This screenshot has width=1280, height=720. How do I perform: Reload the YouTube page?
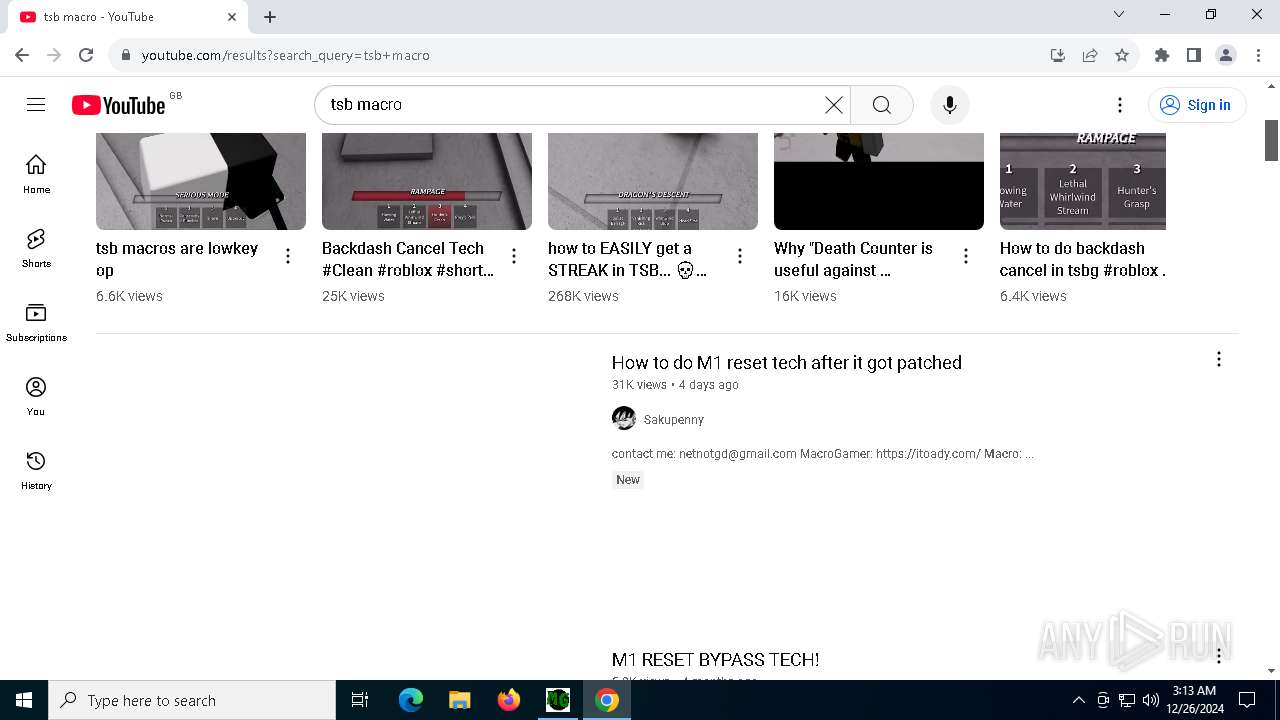[86, 55]
